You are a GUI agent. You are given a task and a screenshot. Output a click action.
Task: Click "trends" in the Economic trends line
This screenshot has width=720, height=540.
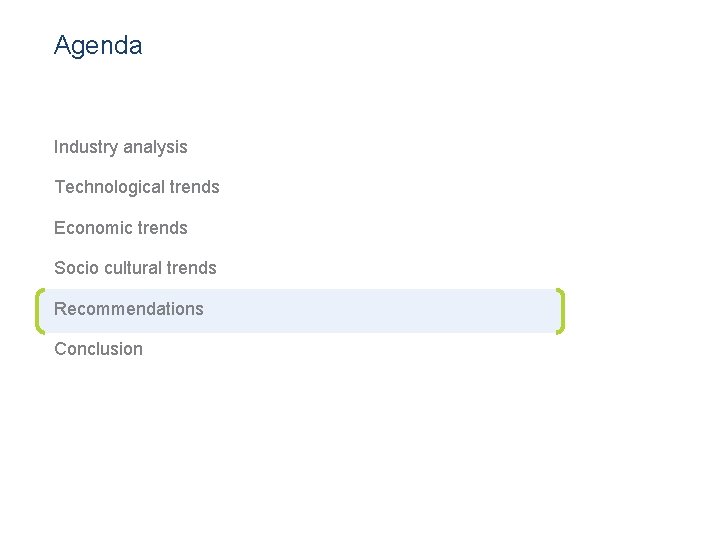(x=162, y=228)
